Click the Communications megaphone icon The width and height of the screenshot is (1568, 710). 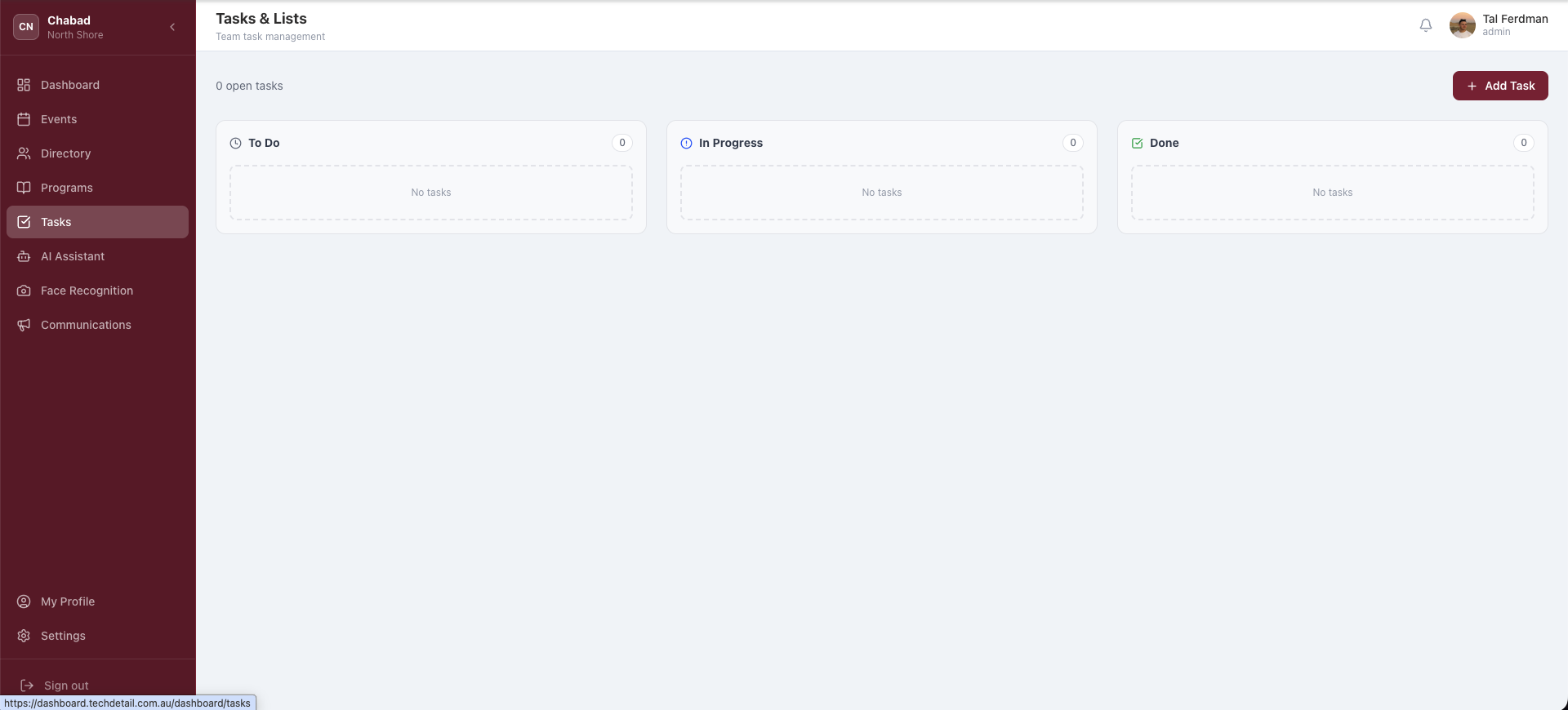(x=24, y=325)
